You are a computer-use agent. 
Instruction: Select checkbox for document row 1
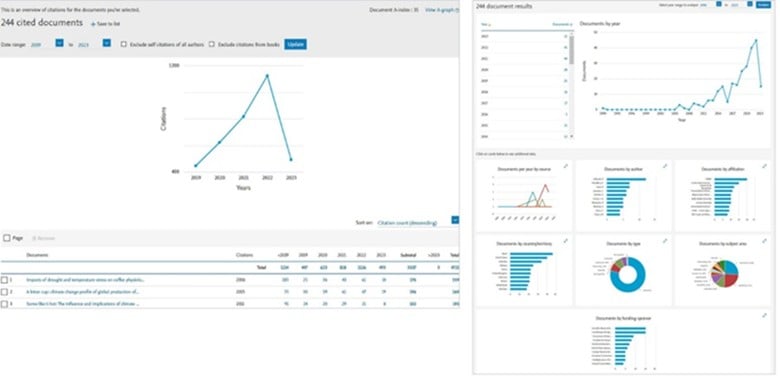[4, 280]
